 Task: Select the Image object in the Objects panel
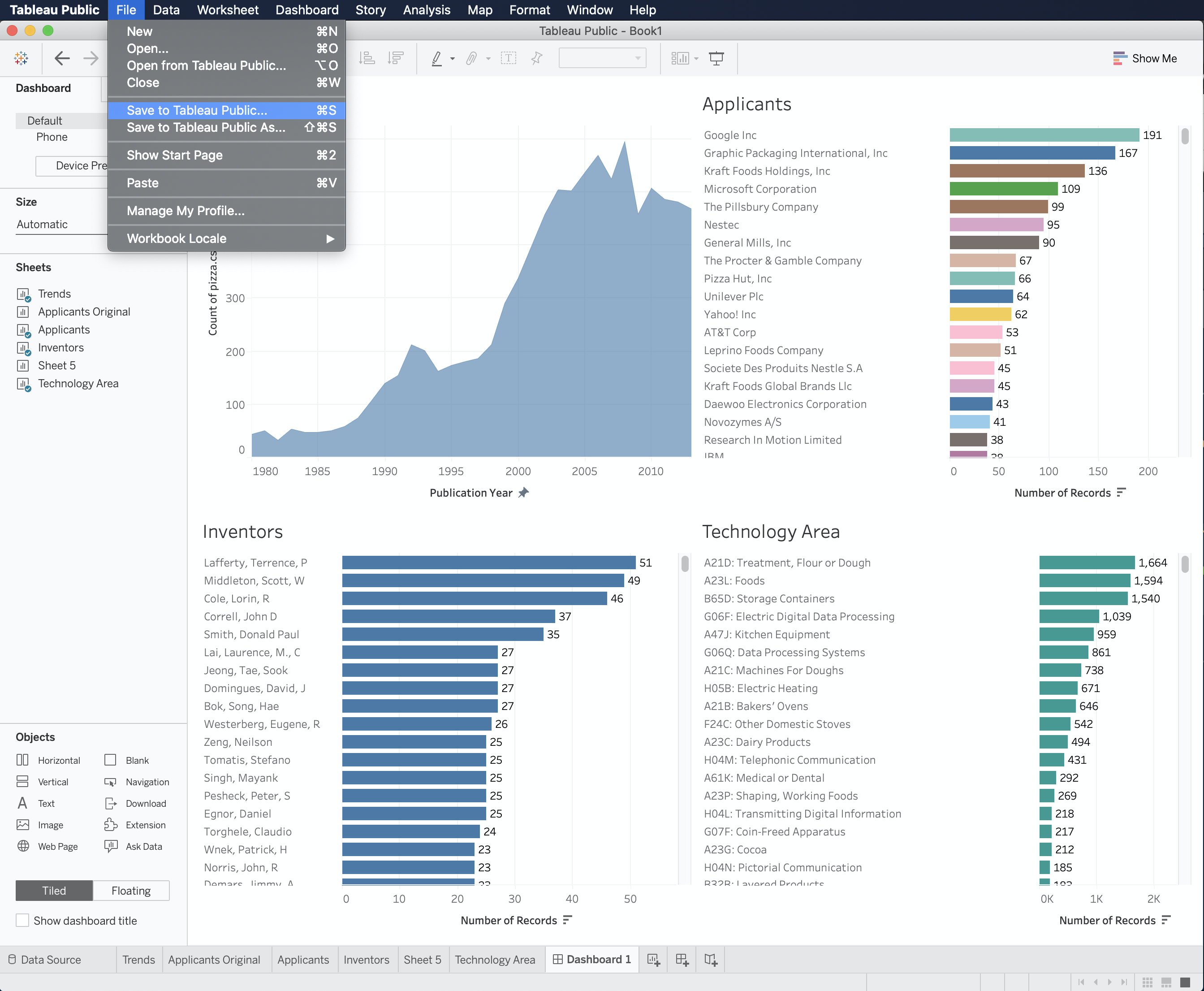[x=50, y=824]
